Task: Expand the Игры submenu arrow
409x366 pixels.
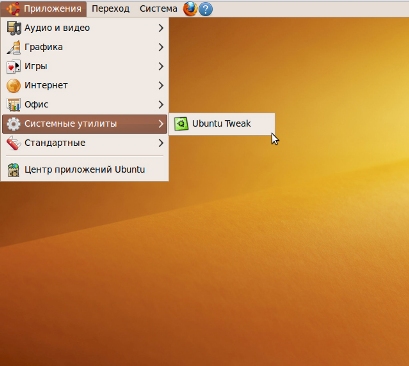Action: click(x=161, y=66)
